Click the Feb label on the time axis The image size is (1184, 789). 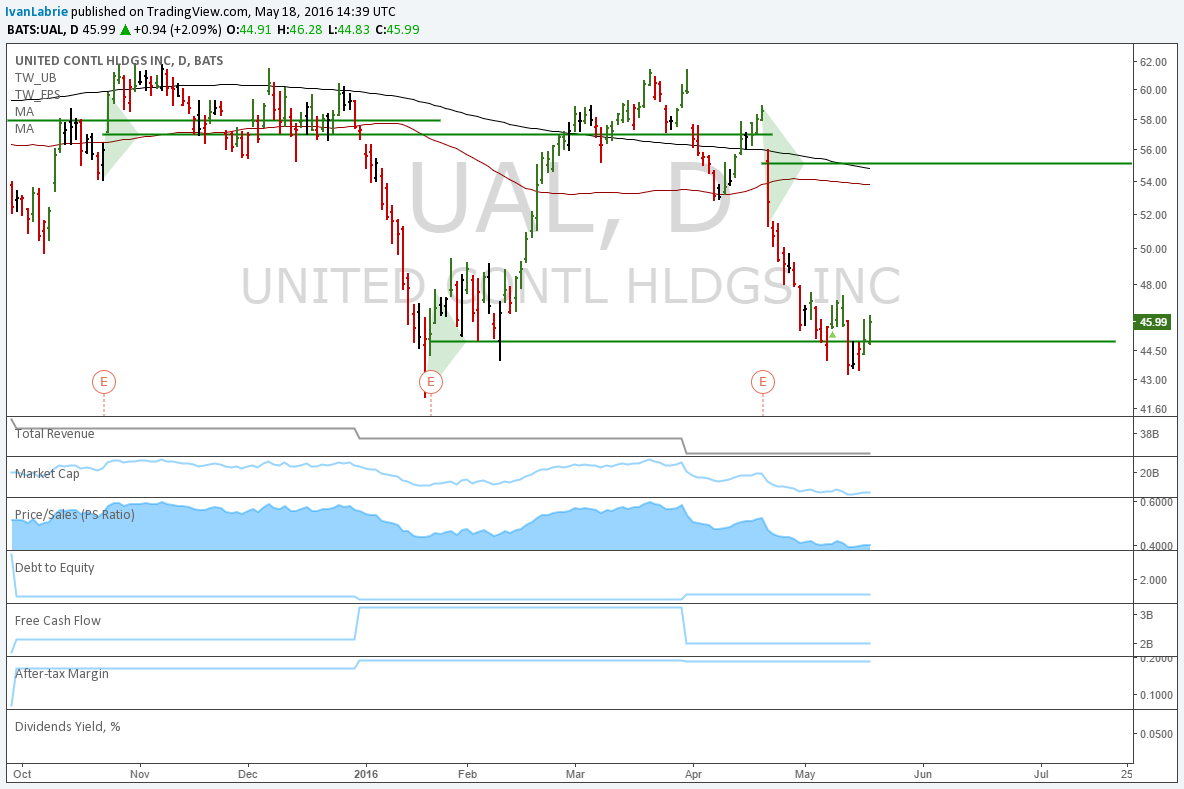click(467, 774)
